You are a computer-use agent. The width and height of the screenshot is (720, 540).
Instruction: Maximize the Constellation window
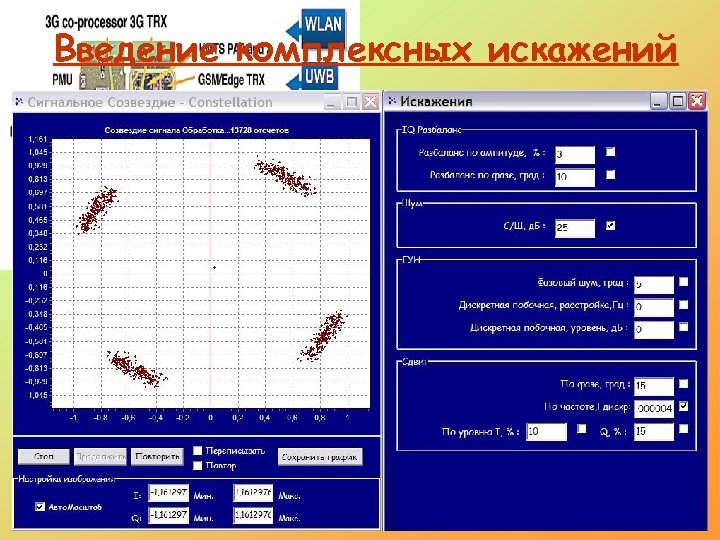click(x=351, y=101)
